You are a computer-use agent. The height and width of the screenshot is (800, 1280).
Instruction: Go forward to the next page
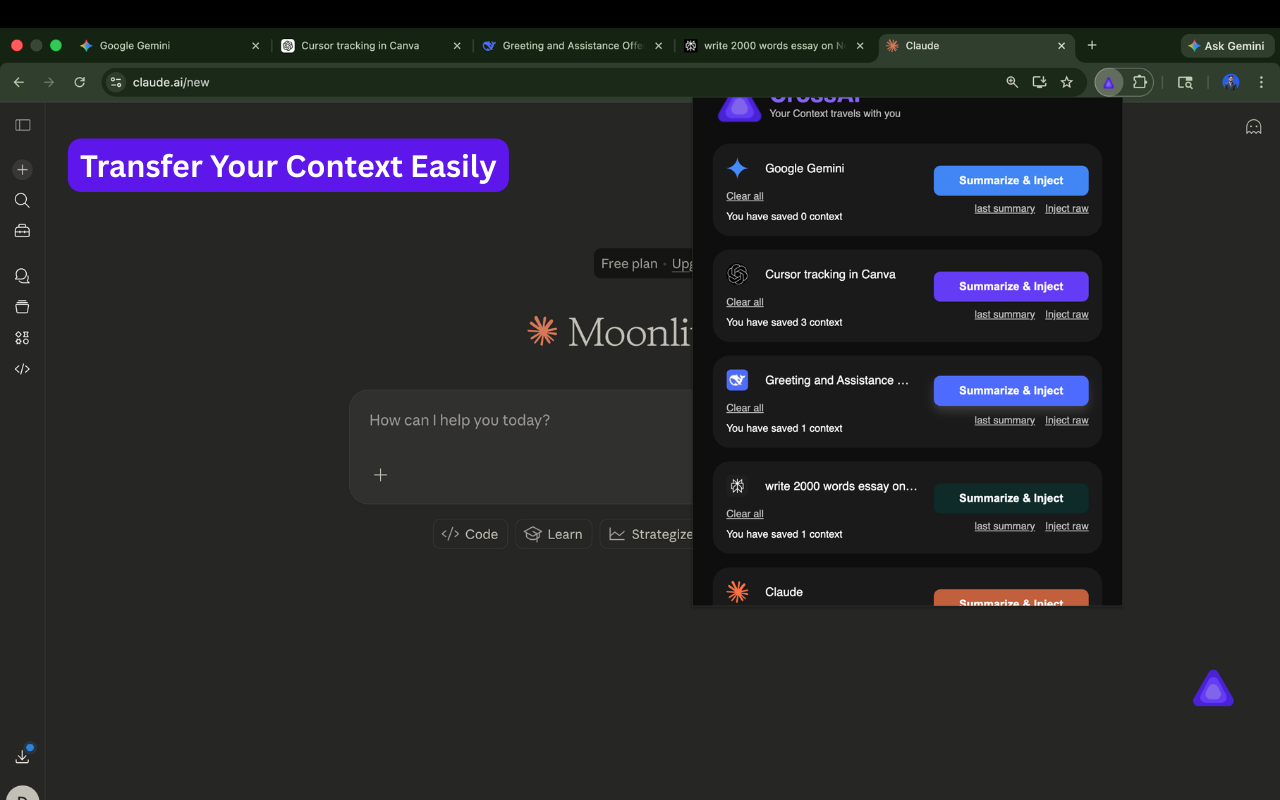(49, 83)
